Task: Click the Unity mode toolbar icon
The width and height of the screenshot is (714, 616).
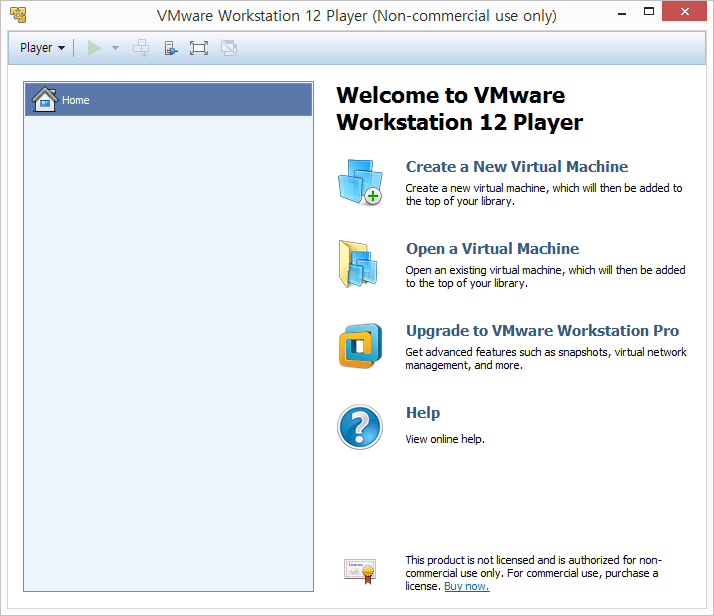Action: click(228, 48)
